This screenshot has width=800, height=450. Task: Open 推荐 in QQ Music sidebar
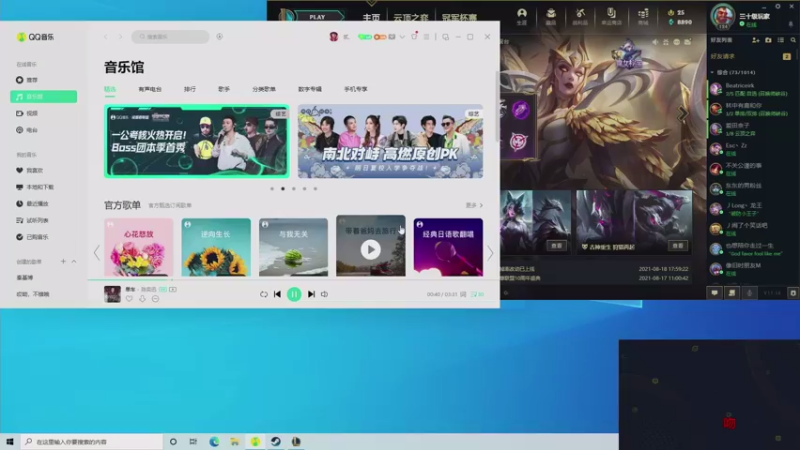tap(27, 80)
